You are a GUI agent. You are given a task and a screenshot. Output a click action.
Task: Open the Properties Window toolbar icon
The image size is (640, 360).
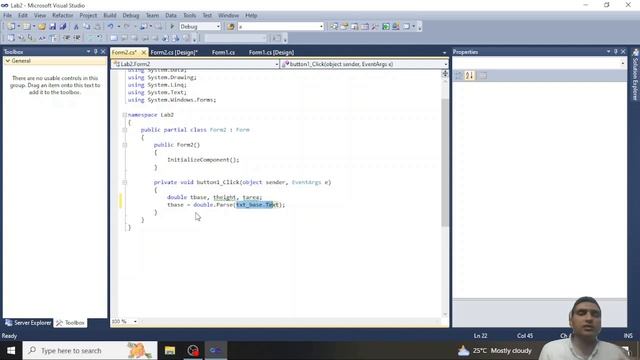coord(344,27)
